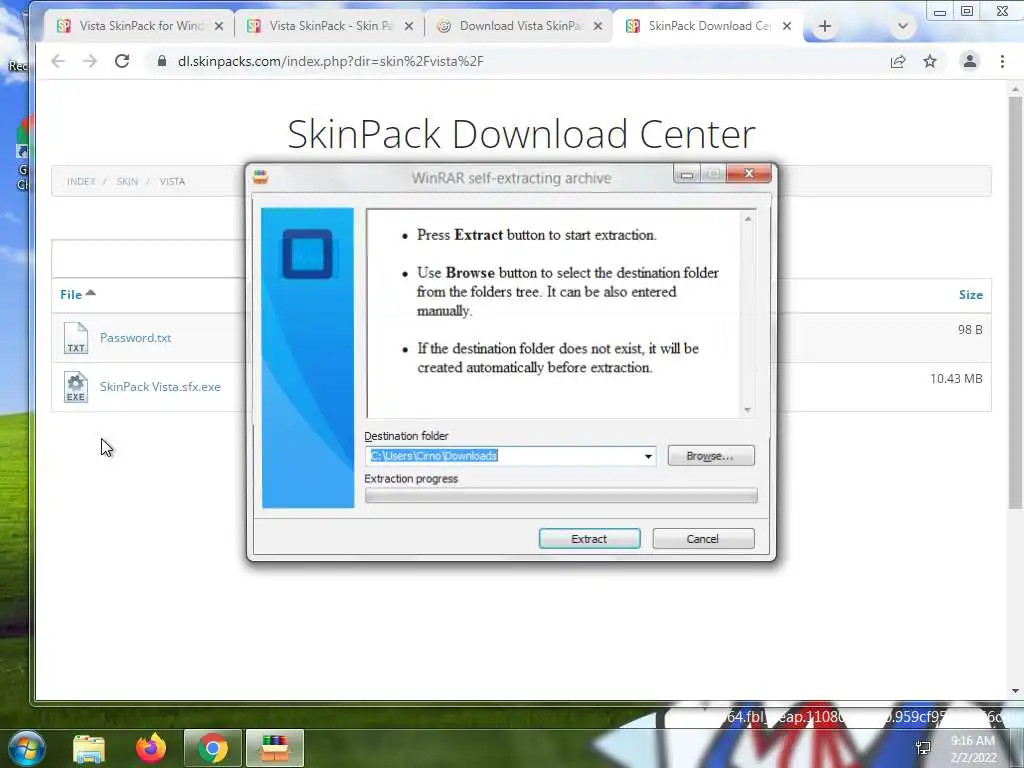Image resolution: width=1024 pixels, height=768 pixels.
Task: Click 98 B size value
Action: pyautogui.click(x=970, y=330)
